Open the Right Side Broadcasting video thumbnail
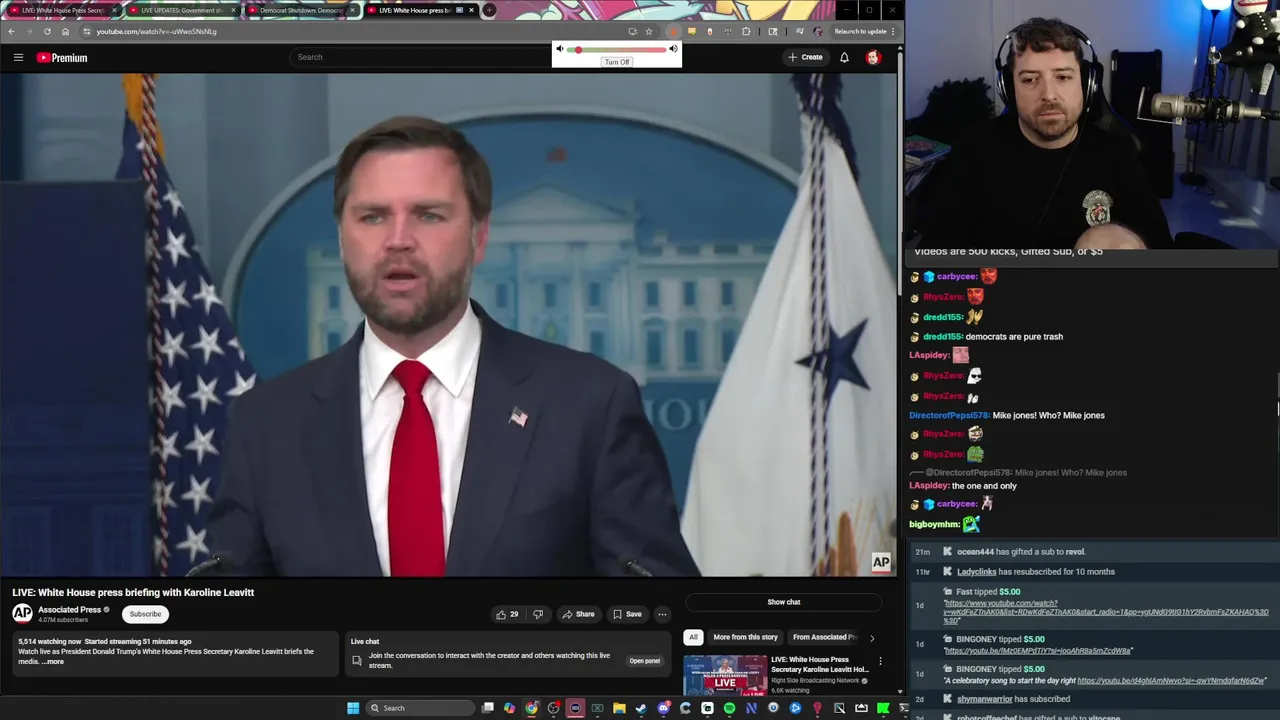The image size is (1280, 720). 725,675
